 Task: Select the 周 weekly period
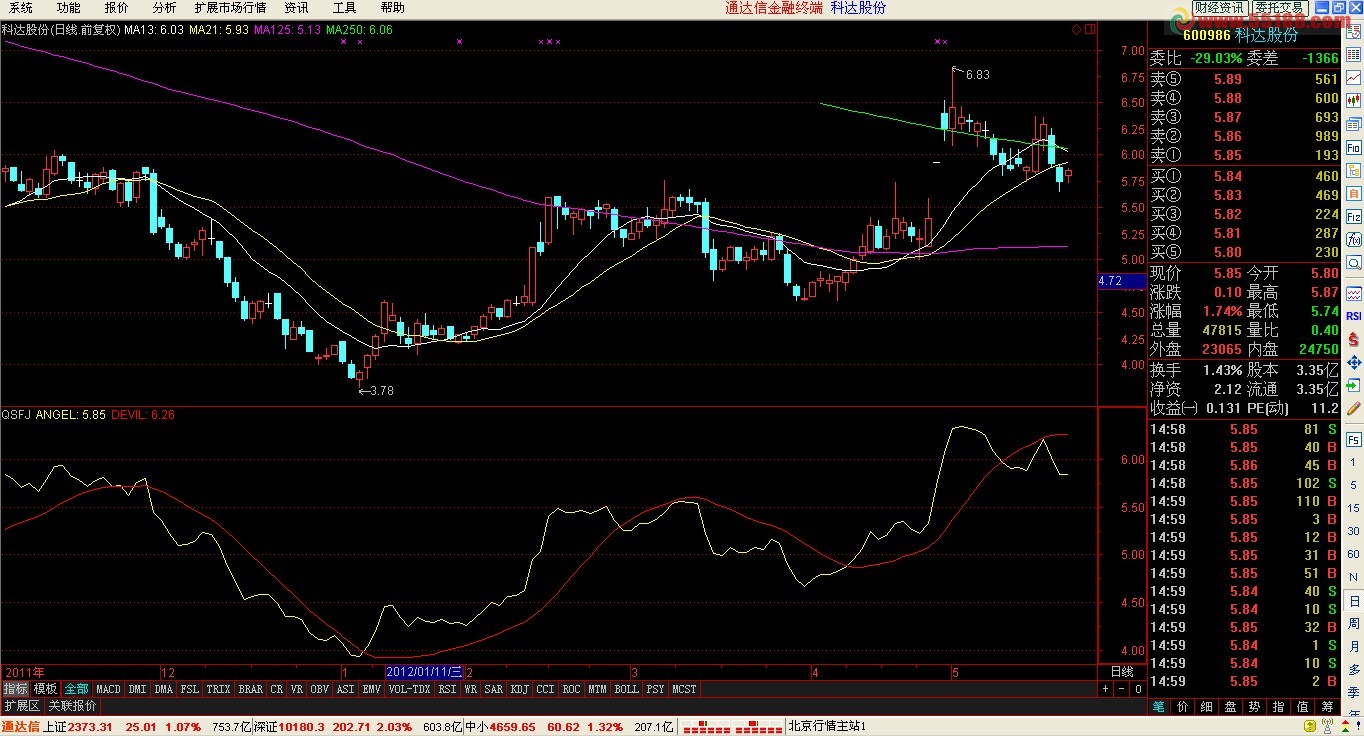[x=1354, y=623]
